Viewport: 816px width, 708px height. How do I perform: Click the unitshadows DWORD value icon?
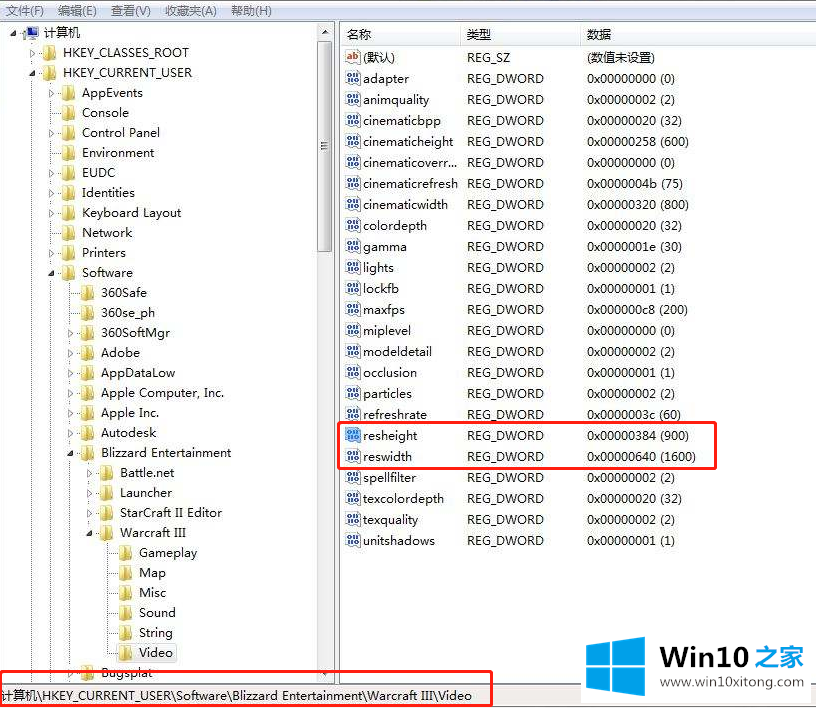click(x=353, y=540)
